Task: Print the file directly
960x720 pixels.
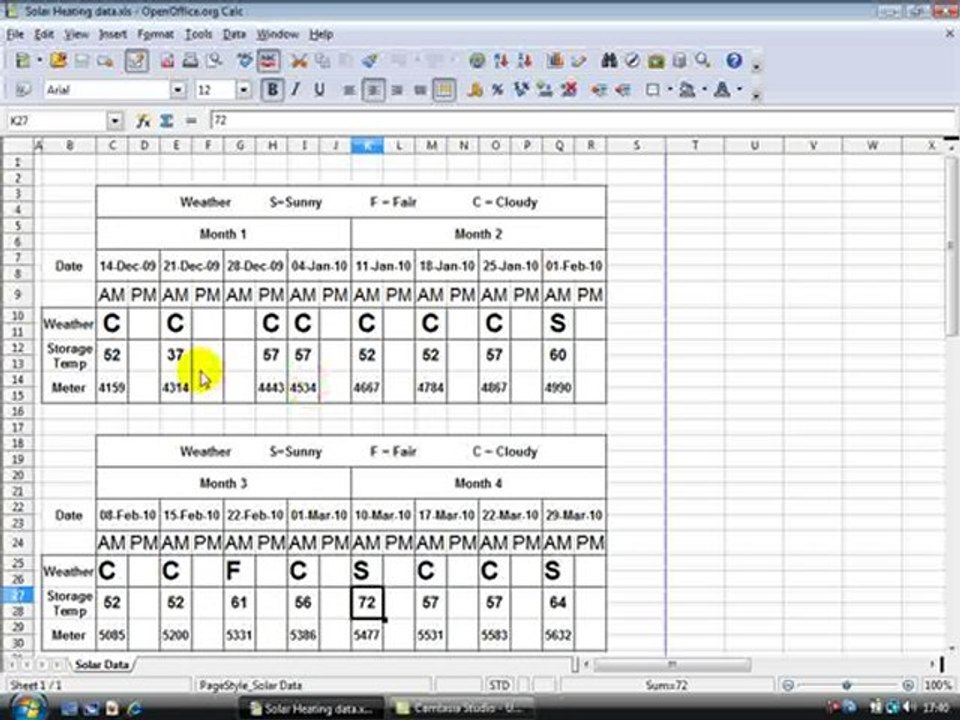Action: 190,60
